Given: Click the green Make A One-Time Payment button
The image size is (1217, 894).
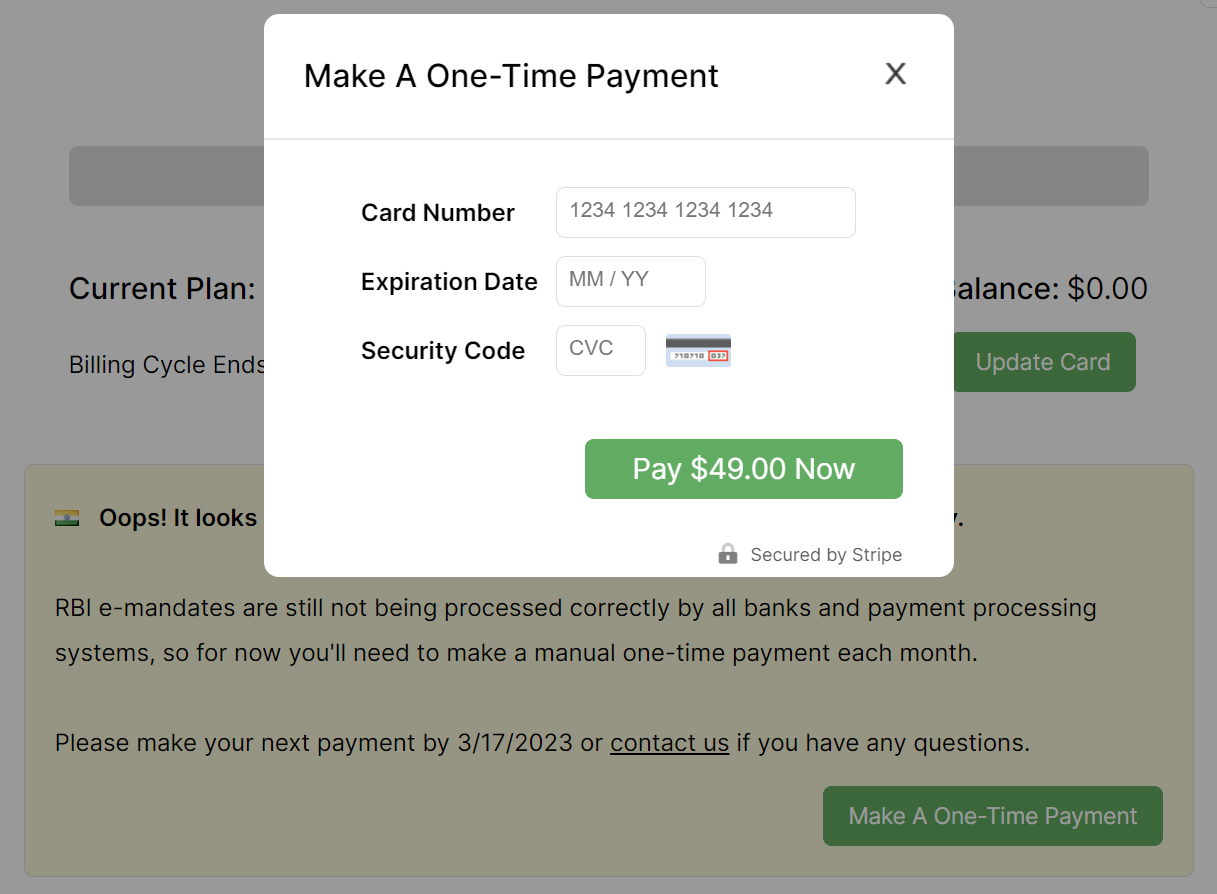Looking at the screenshot, I should [992, 816].
